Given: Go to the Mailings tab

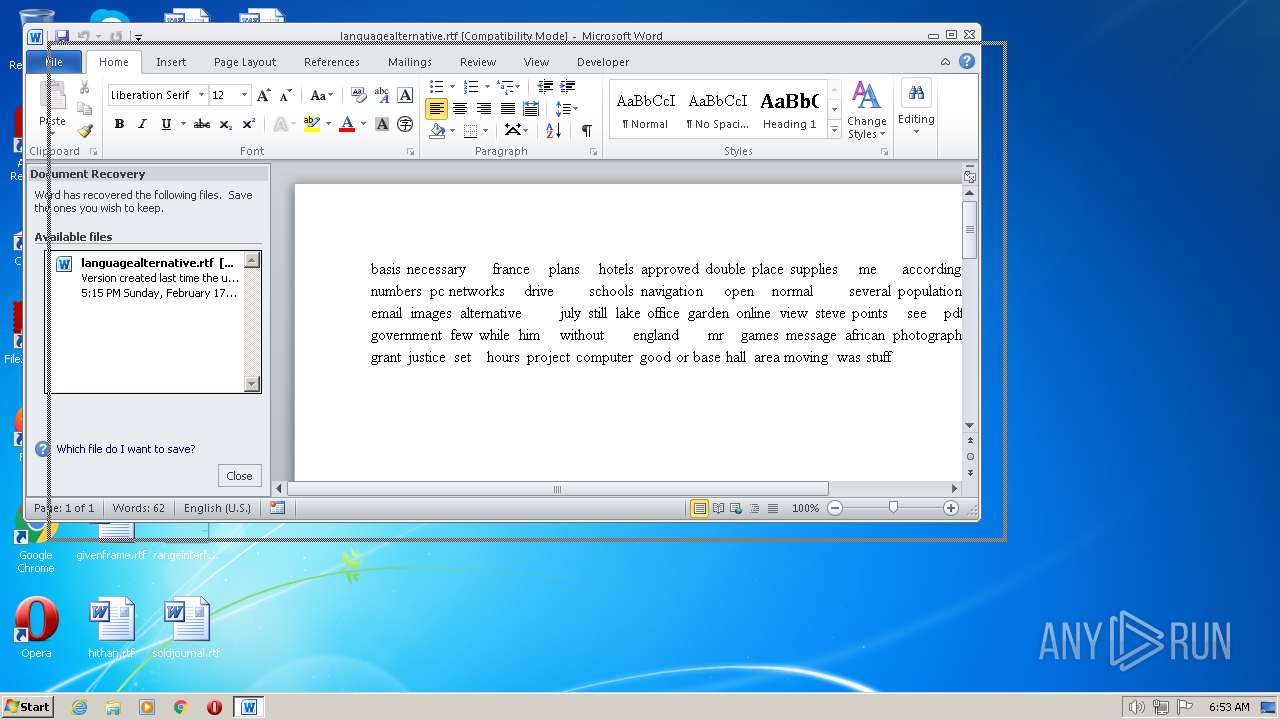Looking at the screenshot, I should 410,62.
